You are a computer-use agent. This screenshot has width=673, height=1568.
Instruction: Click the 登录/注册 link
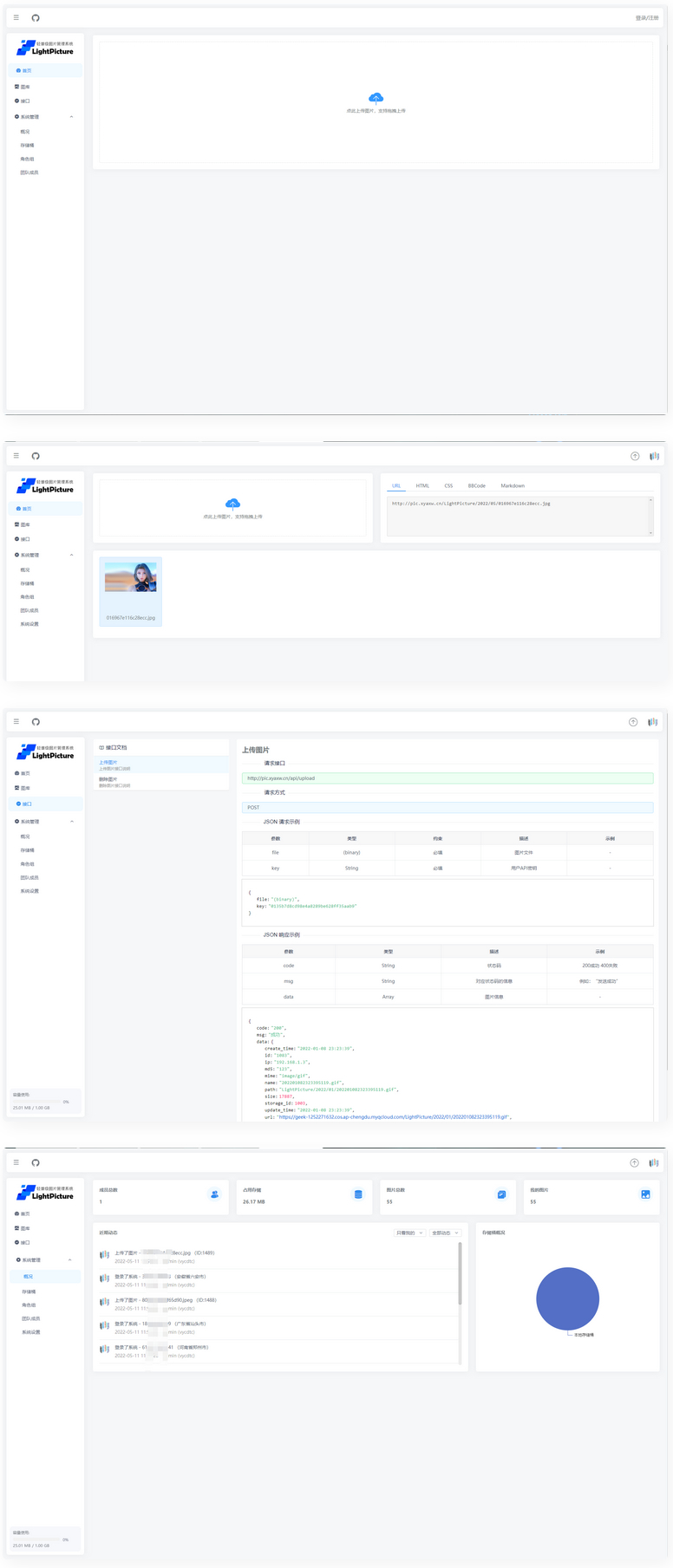point(646,18)
